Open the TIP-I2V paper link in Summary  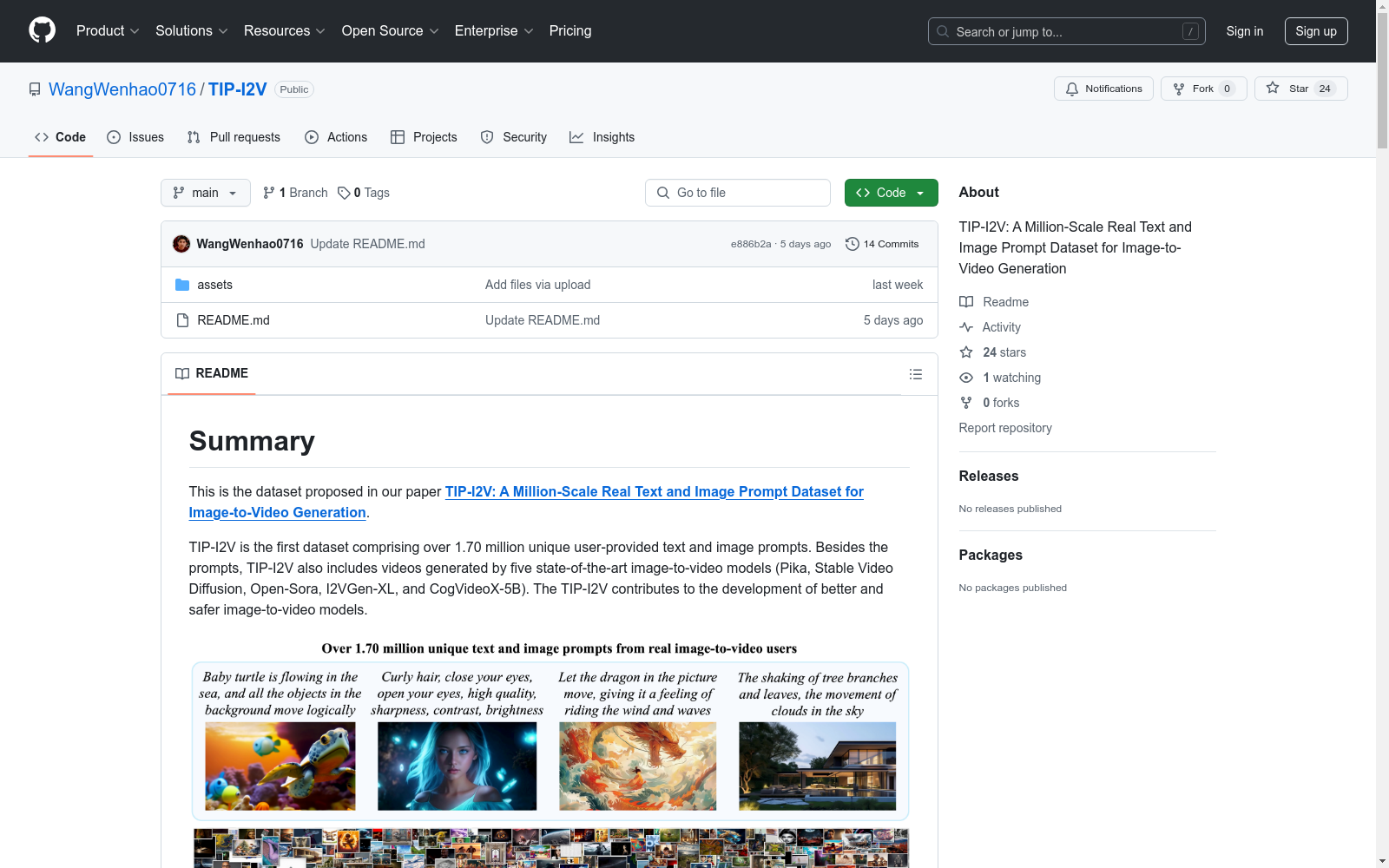pyautogui.click(x=526, y=502)
